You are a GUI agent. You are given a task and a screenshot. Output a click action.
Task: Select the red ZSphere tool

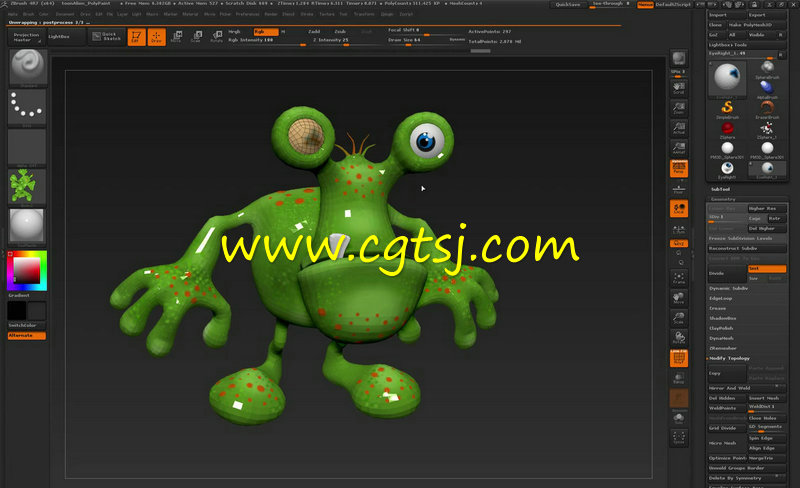pyautogui.click(x=727, y=129)
